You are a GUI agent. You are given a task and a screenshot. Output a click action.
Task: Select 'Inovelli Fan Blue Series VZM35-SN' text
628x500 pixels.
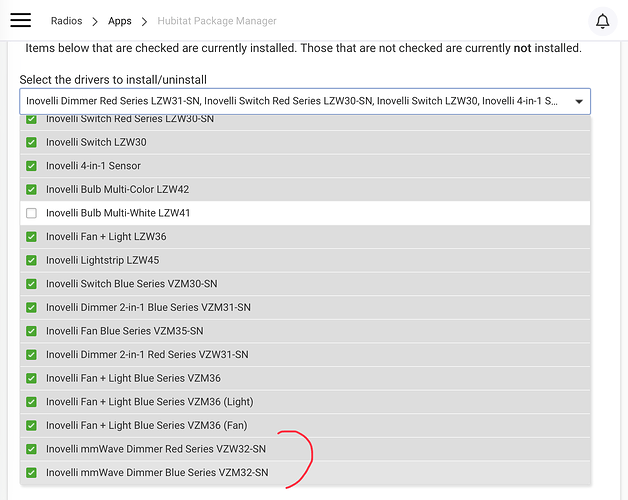click(125, 331)
